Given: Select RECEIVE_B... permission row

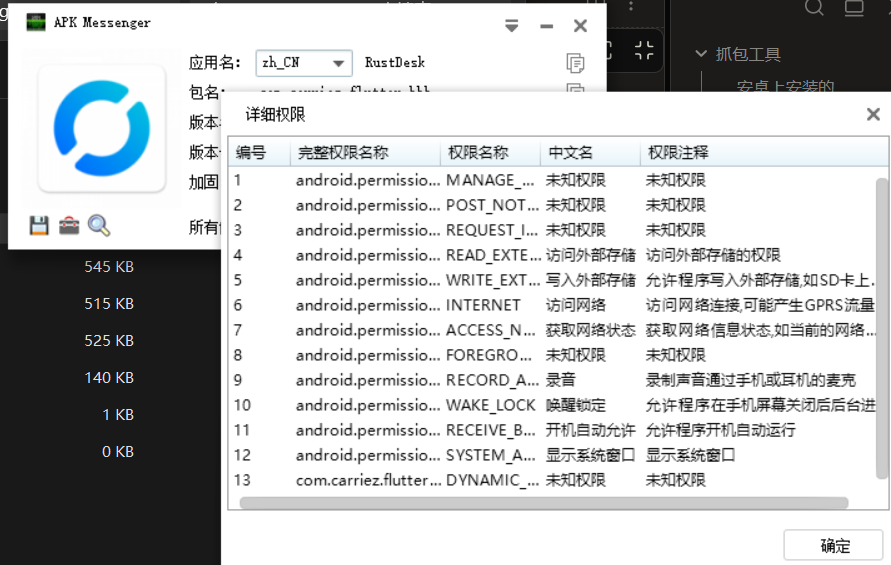Looking at the screenshot, I should click(x=552, y=430).
